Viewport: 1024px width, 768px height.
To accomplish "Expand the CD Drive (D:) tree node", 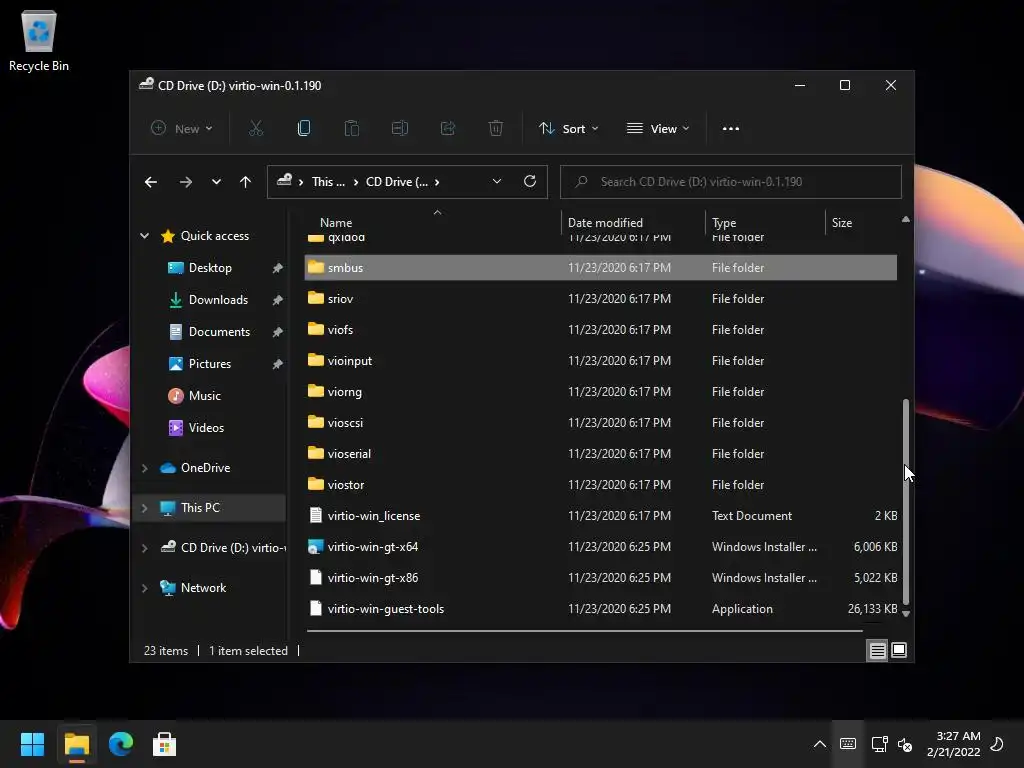I will (144, 548).
